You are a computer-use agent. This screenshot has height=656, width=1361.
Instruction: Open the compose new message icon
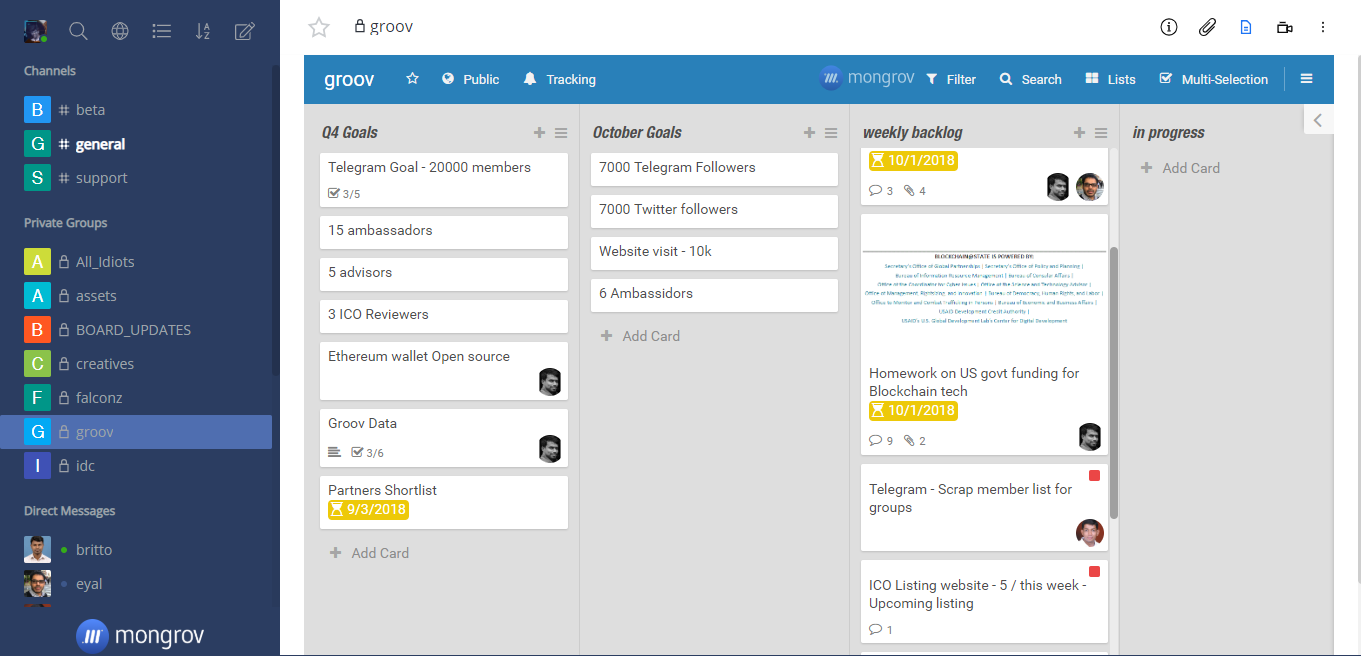244,31
